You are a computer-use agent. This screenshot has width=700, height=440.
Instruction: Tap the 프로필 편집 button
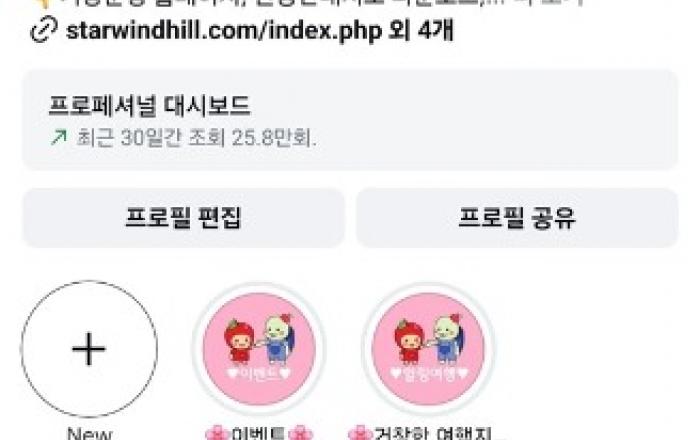183,217
